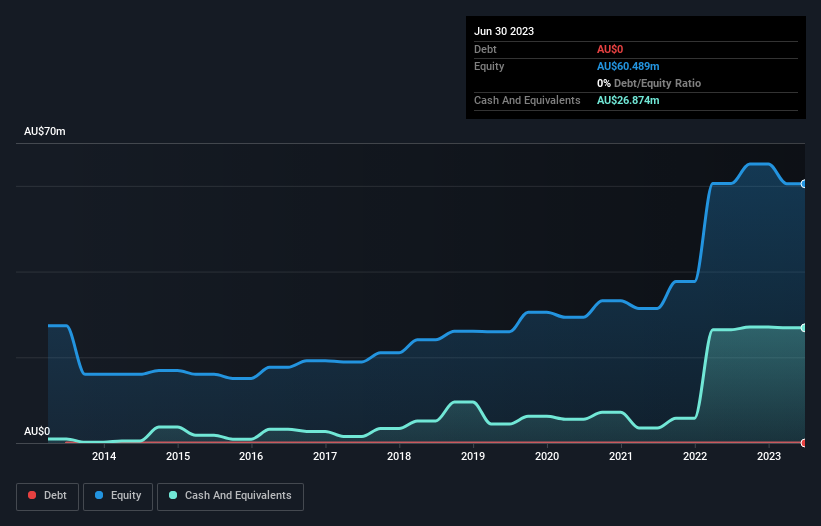The width and height of the screenshot is (821, 526).
Task: Click the 2015 axis label
Action: point(178,456)
